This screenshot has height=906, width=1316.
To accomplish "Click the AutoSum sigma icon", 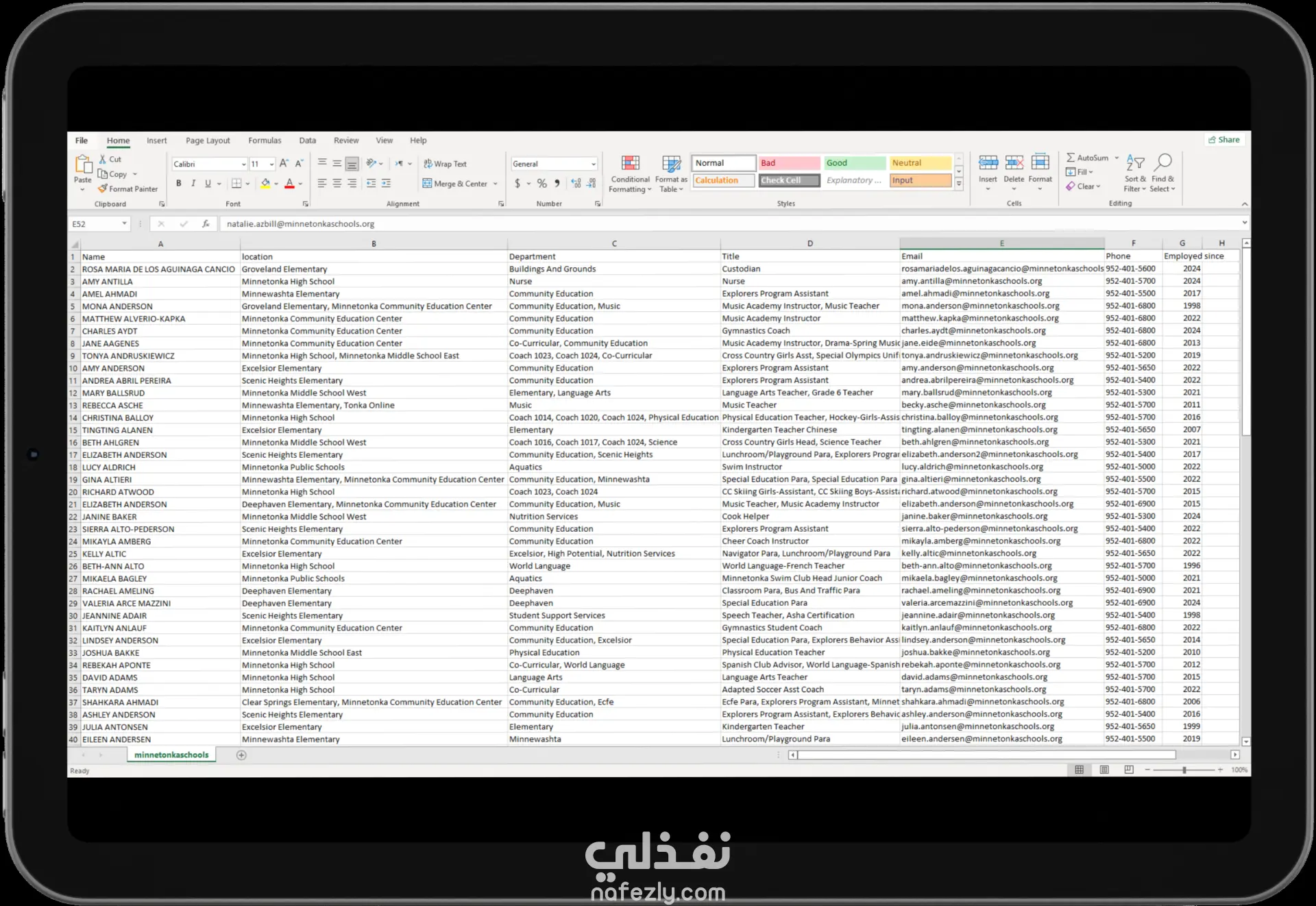I will point(1071,158).
